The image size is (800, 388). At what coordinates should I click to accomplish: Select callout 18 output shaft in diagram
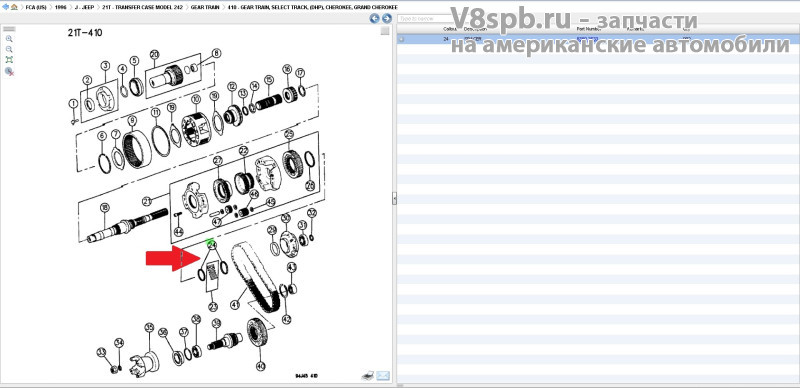click(105, 208)
